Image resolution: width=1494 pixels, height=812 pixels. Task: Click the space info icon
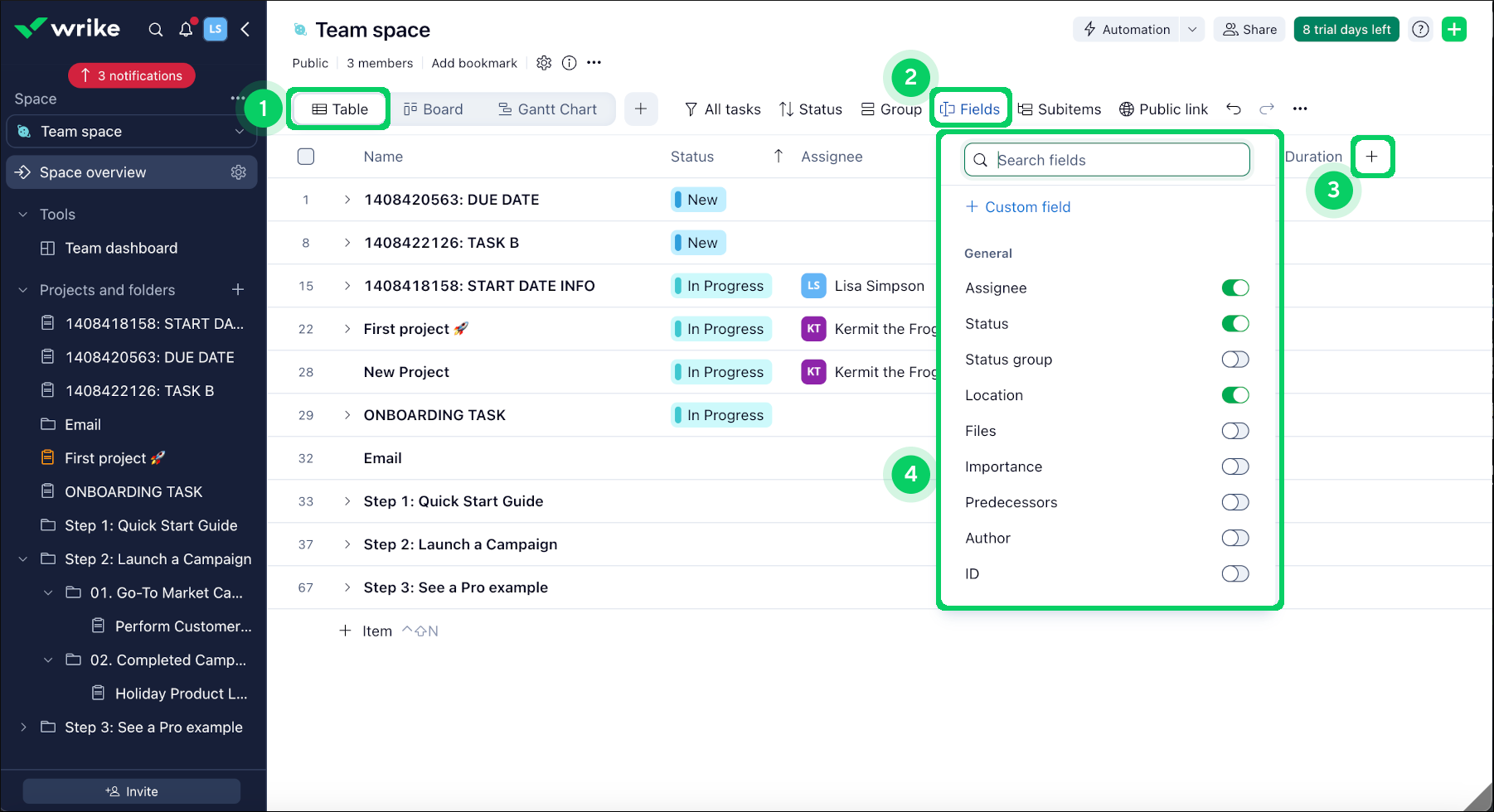(x=569, y=63)
